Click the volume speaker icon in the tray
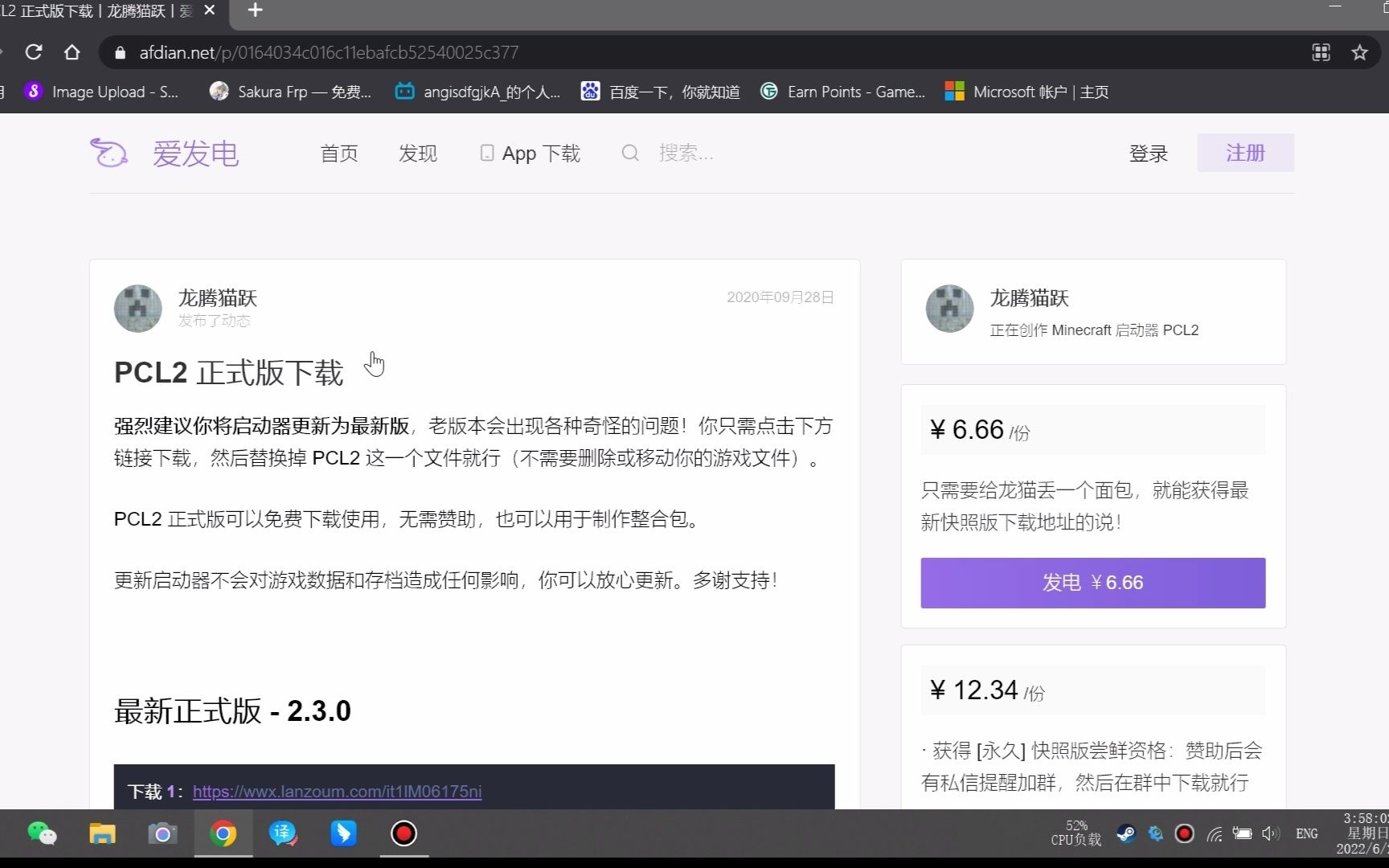The width and height of the screenshot is (1389, 868). click(1271, 834)
